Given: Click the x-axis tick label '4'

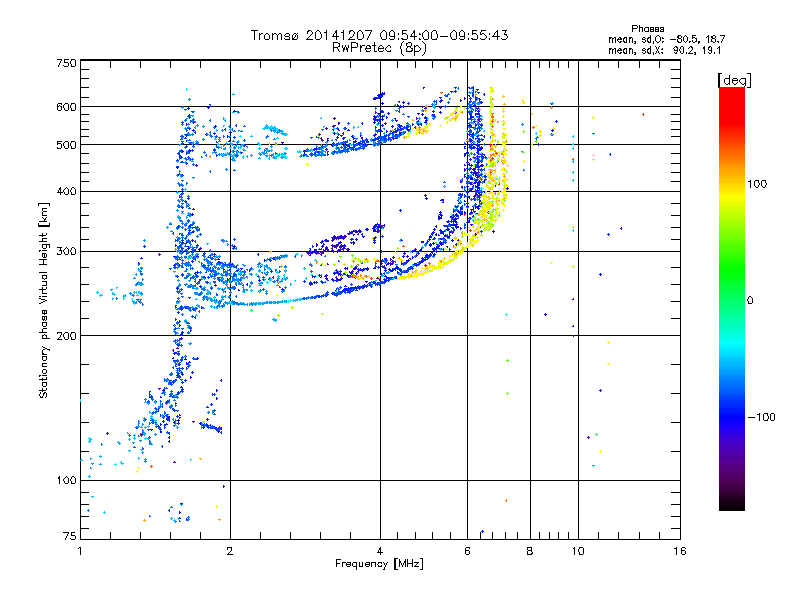Looking at the screenshot, I should click(380, 551).
